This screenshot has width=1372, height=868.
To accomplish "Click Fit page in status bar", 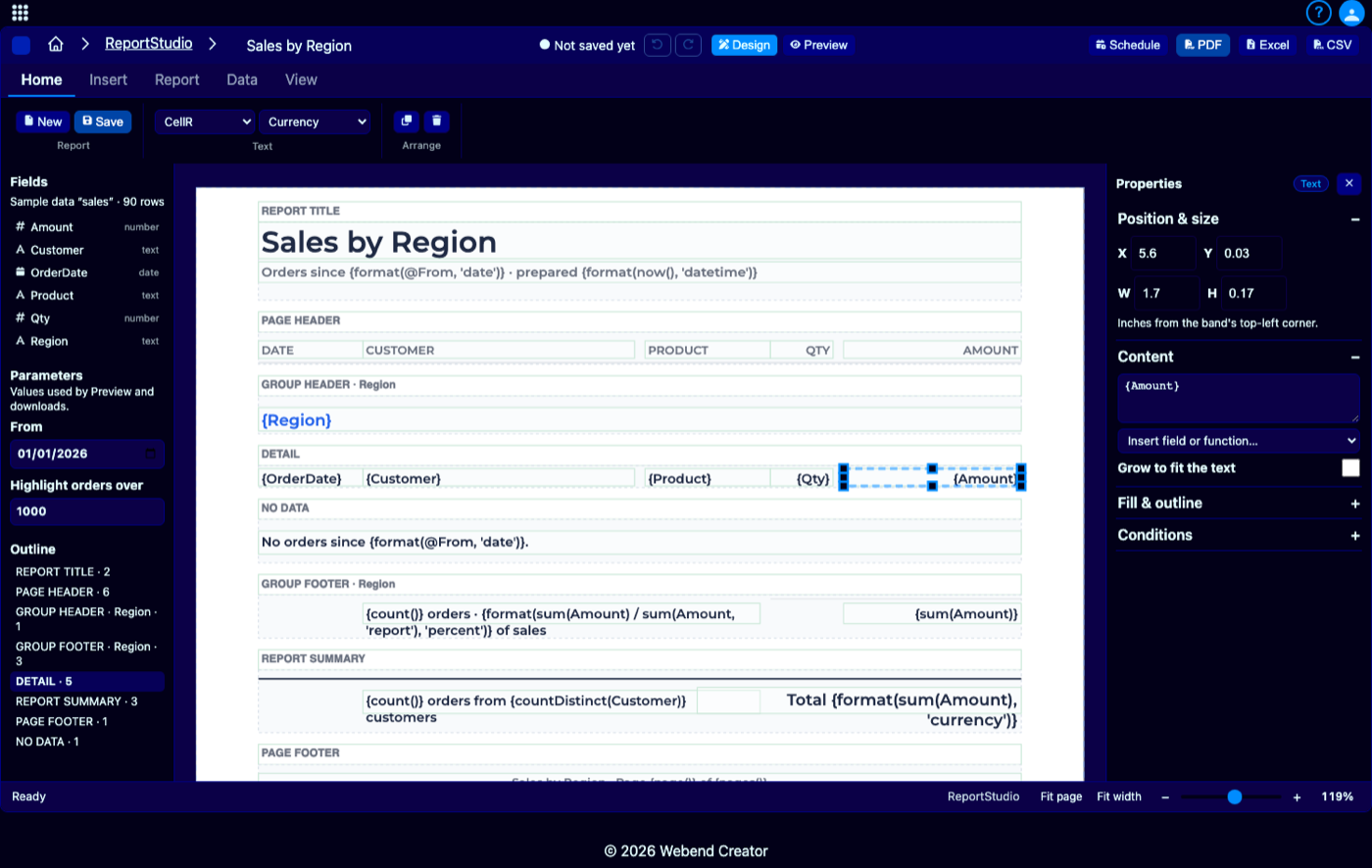I will [x=1061, y=797].
